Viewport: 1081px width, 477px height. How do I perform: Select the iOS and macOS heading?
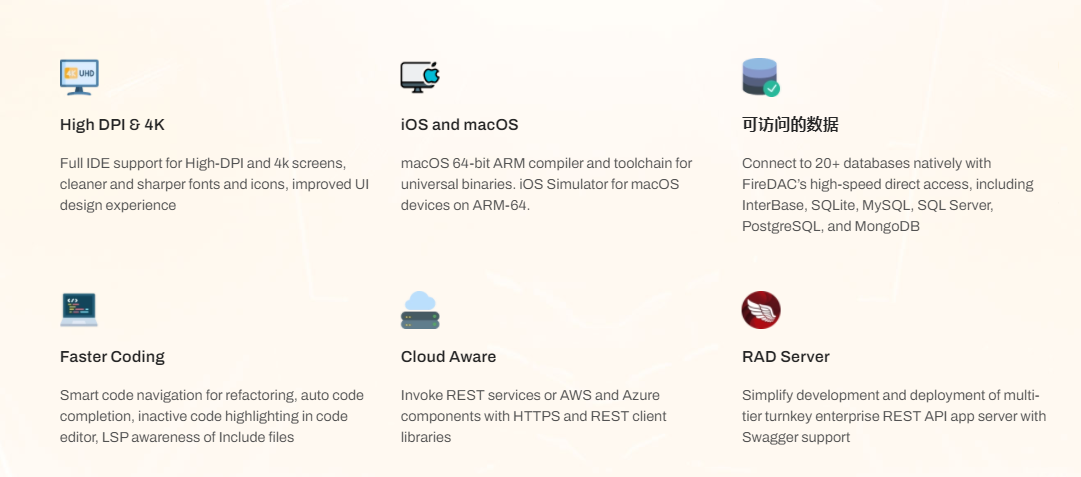click(x=459, y=125)
